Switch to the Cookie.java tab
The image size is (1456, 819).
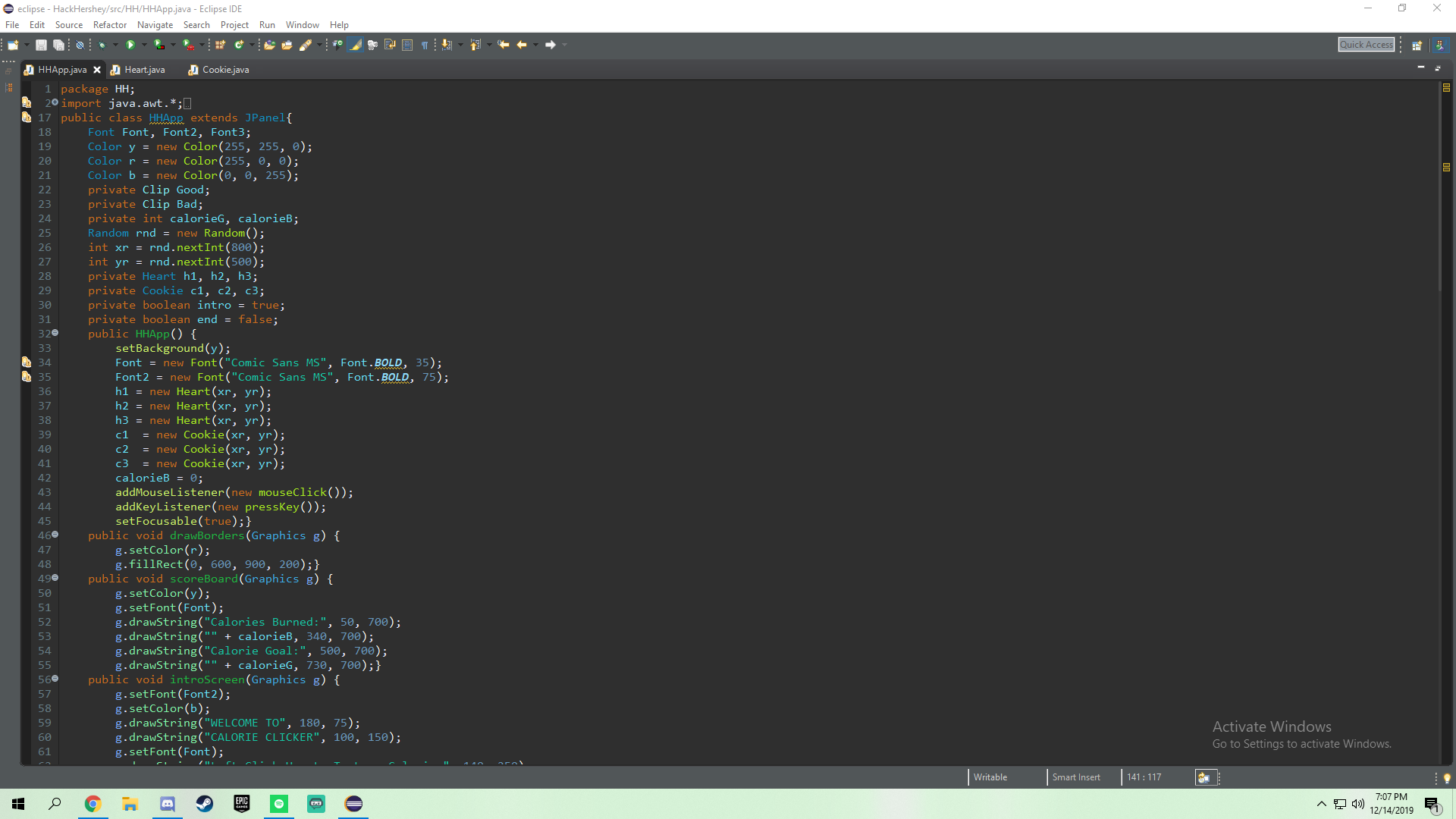coord(225,70)
